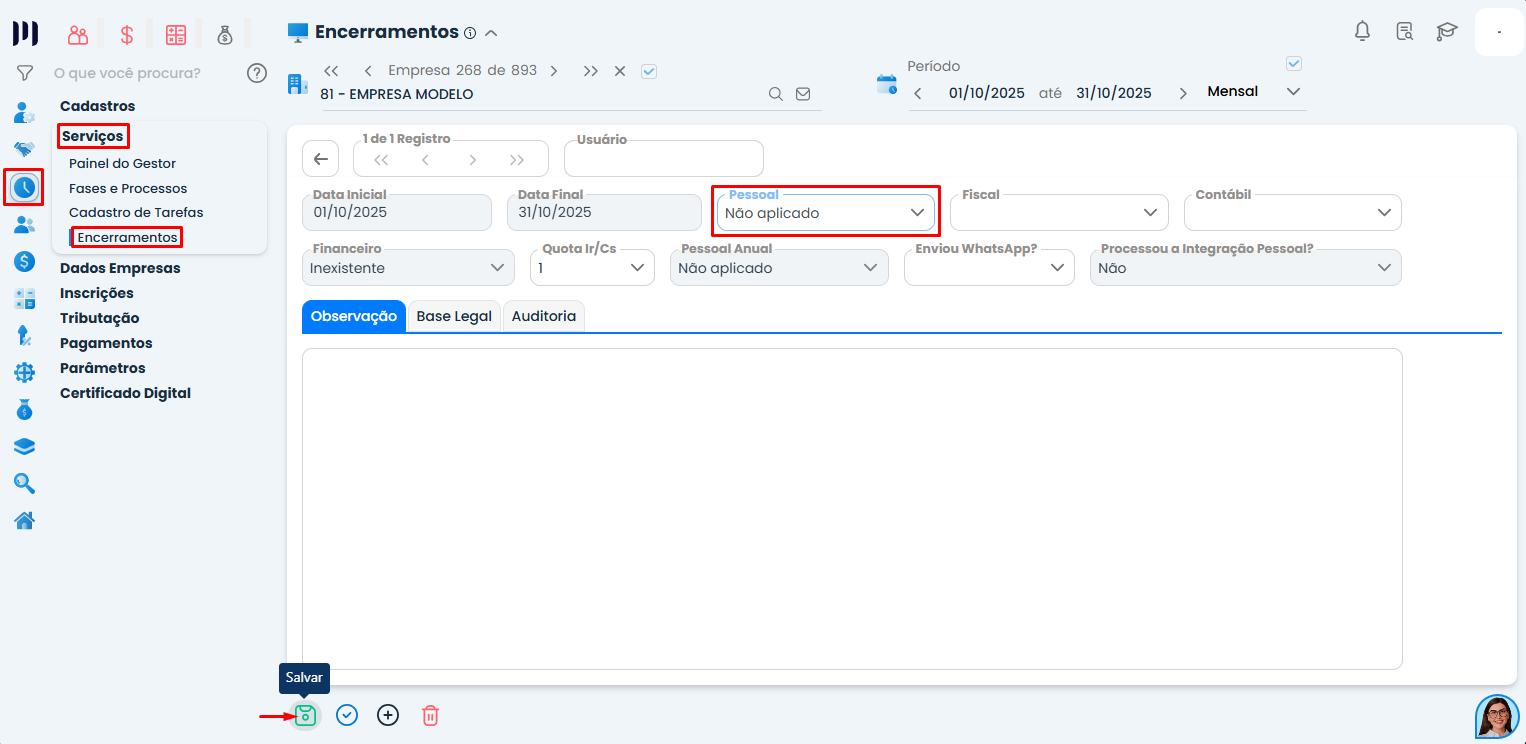
Task: Open the Financeiro dropdown
Action: point(408,268)
